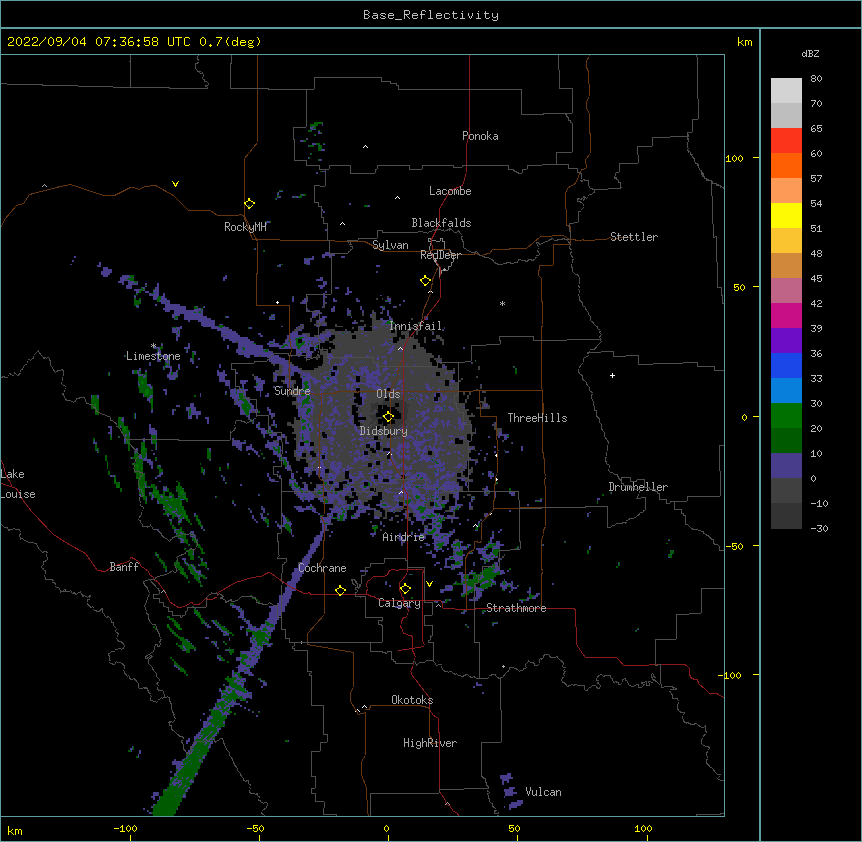Click the RedDeer city label
862x842 pixels.
[440, 255]
